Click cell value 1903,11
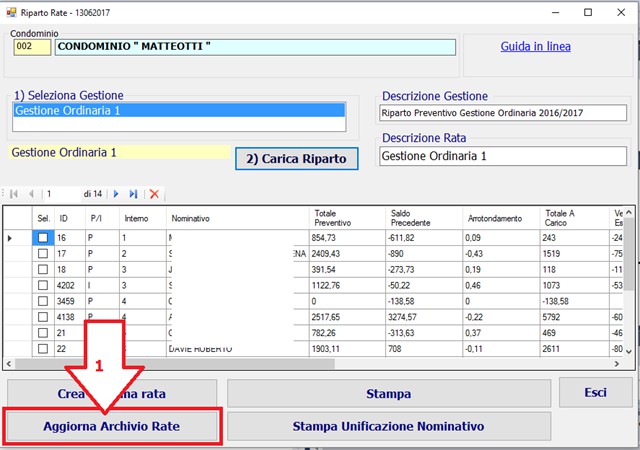The height and width of the screenshot is (450, 640). [347, 349]
